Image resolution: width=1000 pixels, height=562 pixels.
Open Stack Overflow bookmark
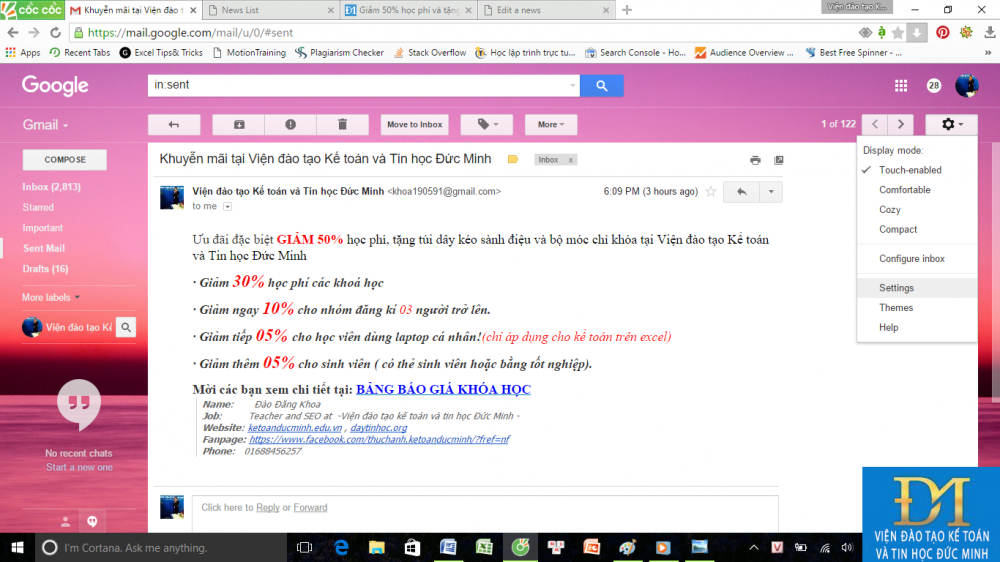pyautogui.click(x=430, y=53)
